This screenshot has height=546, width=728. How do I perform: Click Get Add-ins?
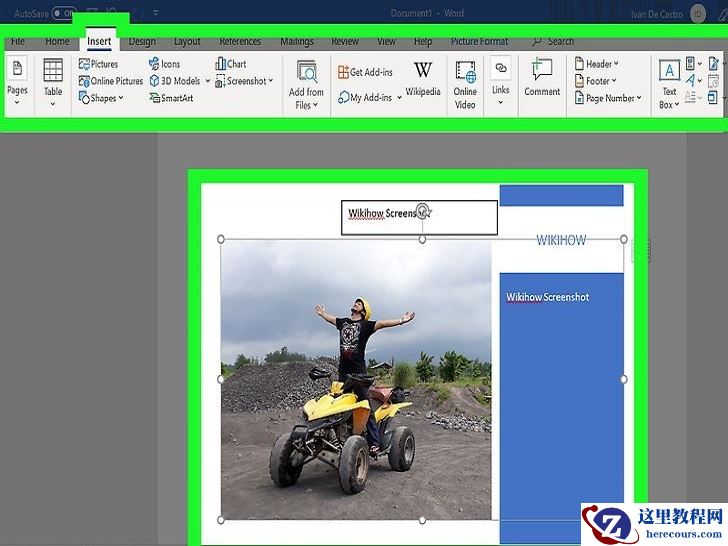tap(365, 72)
